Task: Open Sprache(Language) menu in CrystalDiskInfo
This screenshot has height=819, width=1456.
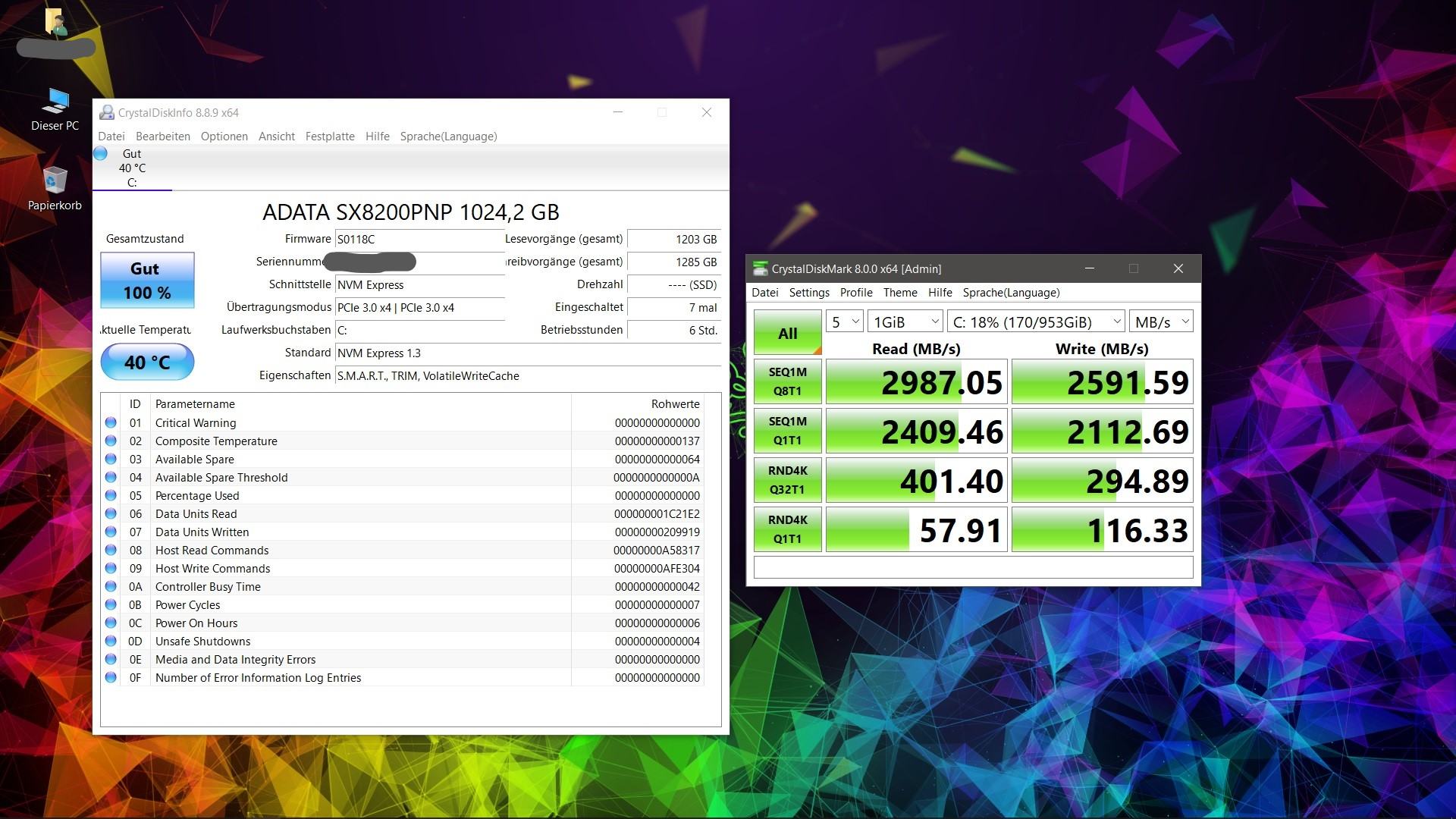Action: (449, 136)
